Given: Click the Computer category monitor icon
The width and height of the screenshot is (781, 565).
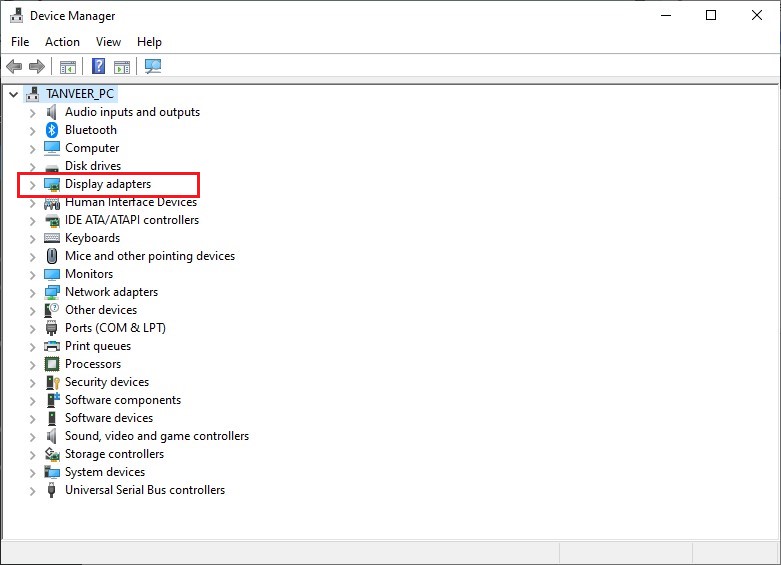Looking at the screenshot, I should click(x=52, y=148).
